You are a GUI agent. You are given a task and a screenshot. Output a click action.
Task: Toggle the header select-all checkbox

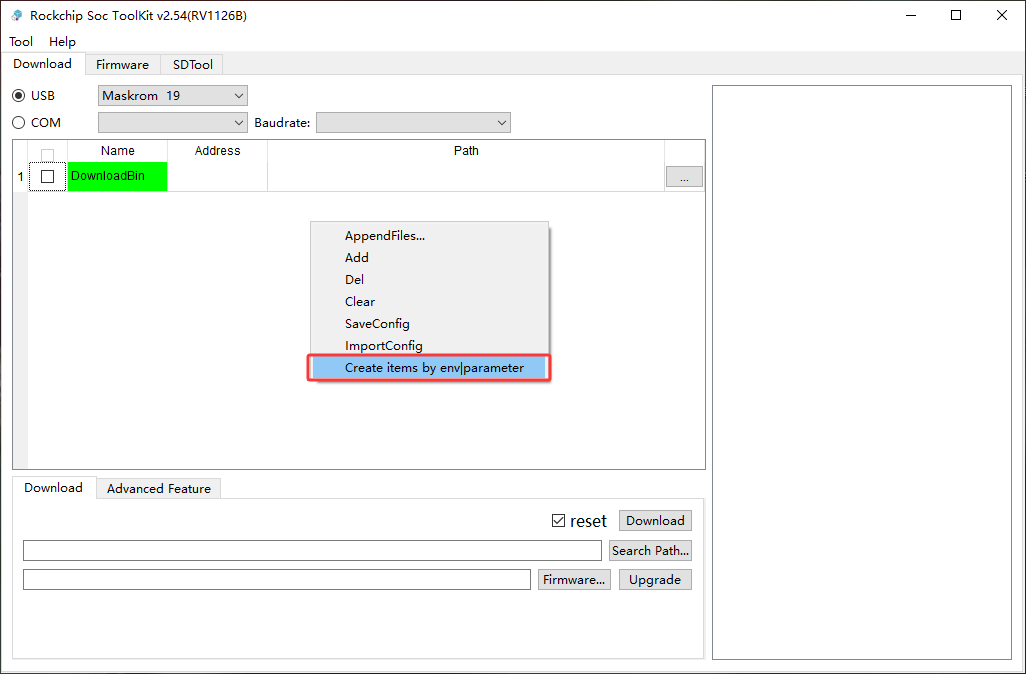pyautogui.click(x=47, y=155)
